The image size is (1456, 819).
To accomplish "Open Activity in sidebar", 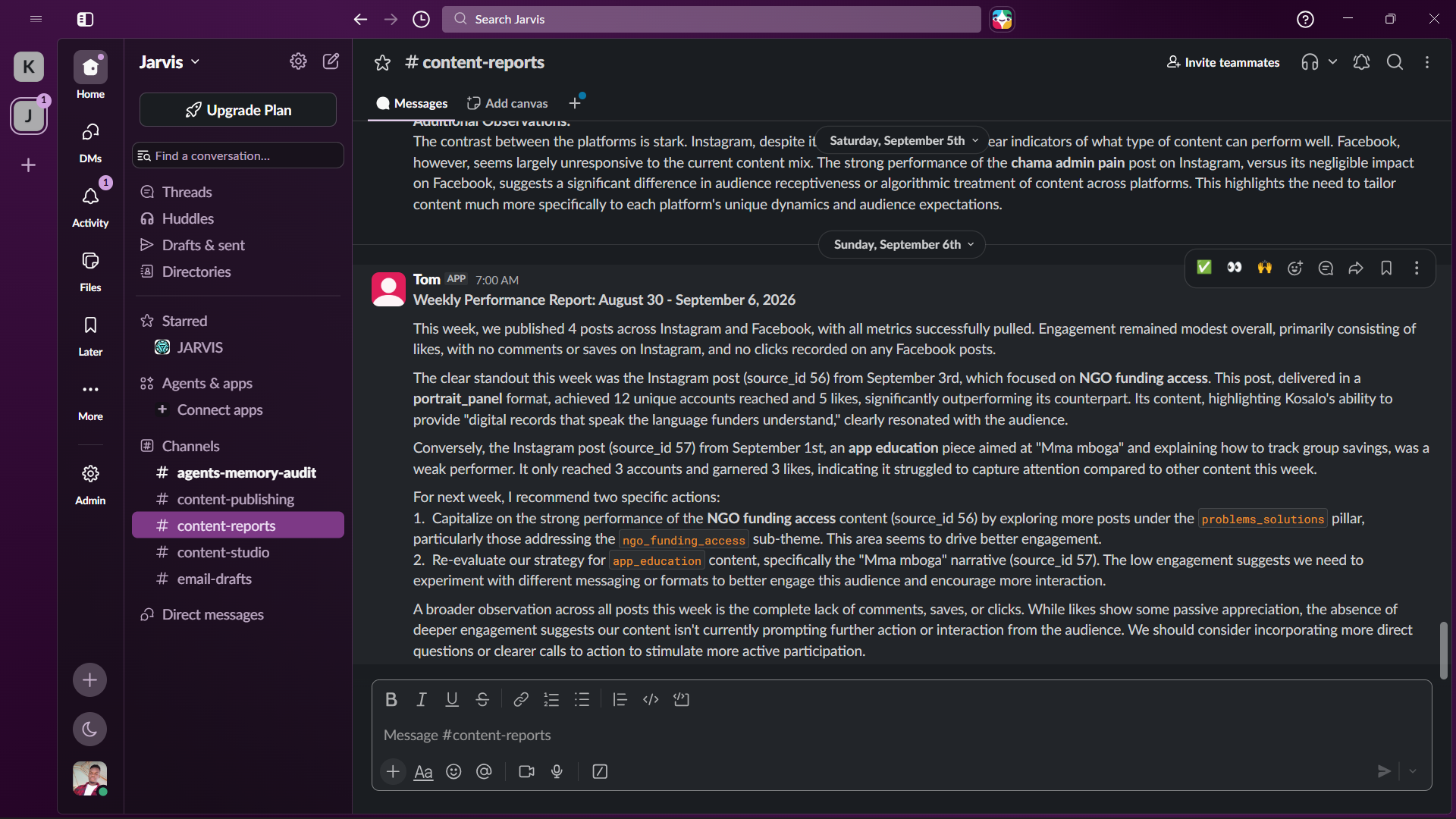I will (90, 206).
